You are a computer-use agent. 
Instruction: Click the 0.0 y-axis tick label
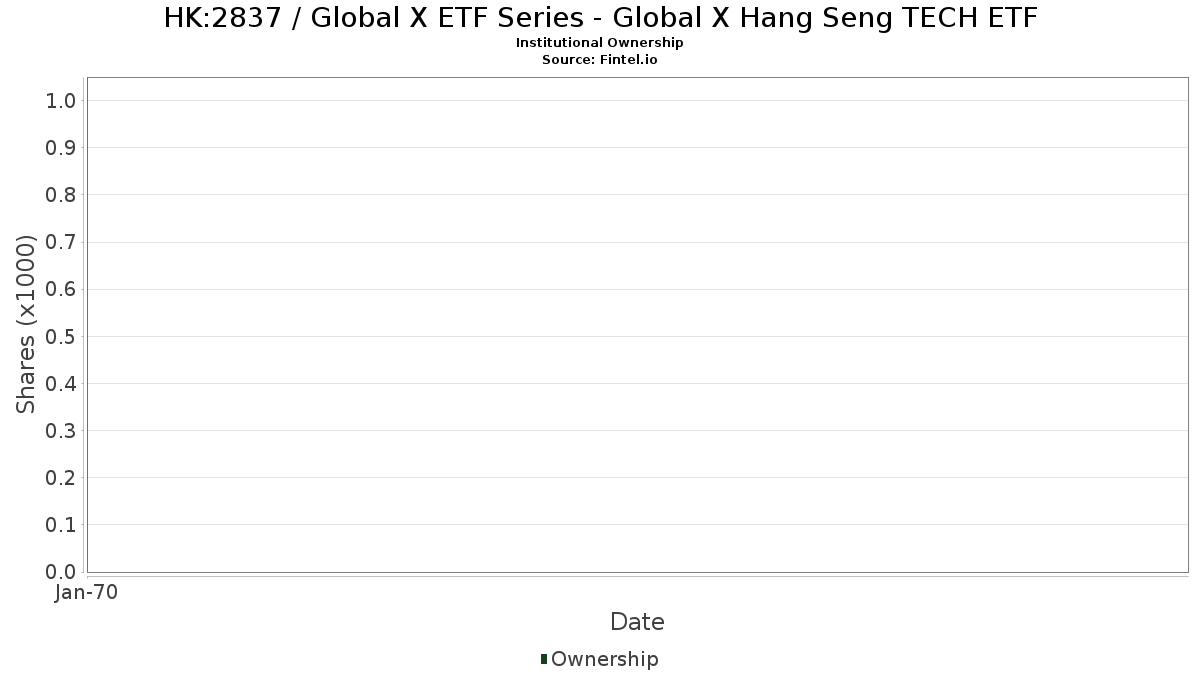tap(61, 572)
